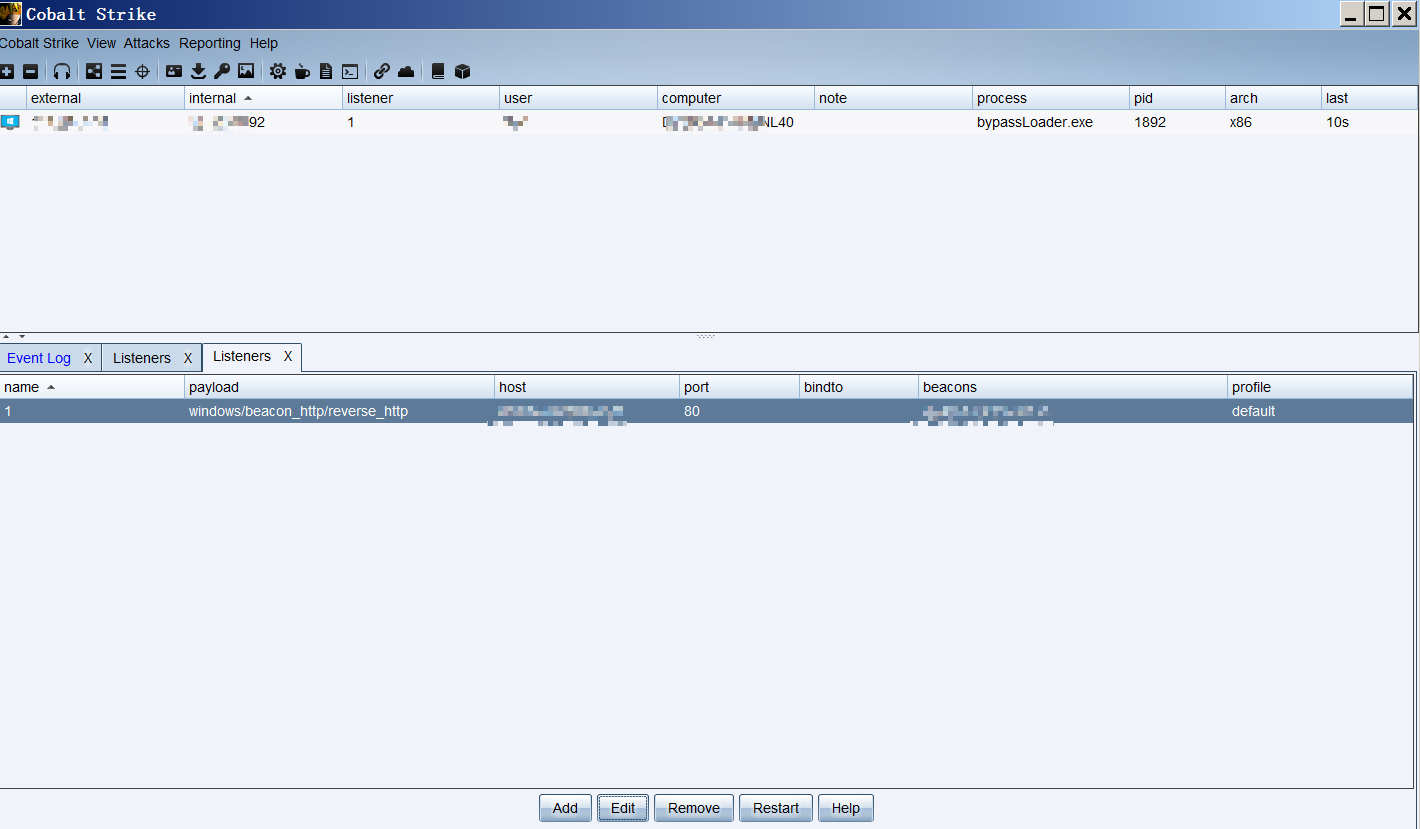Open the View menu
1420x829 pixels.
click(x=101, y=43)
